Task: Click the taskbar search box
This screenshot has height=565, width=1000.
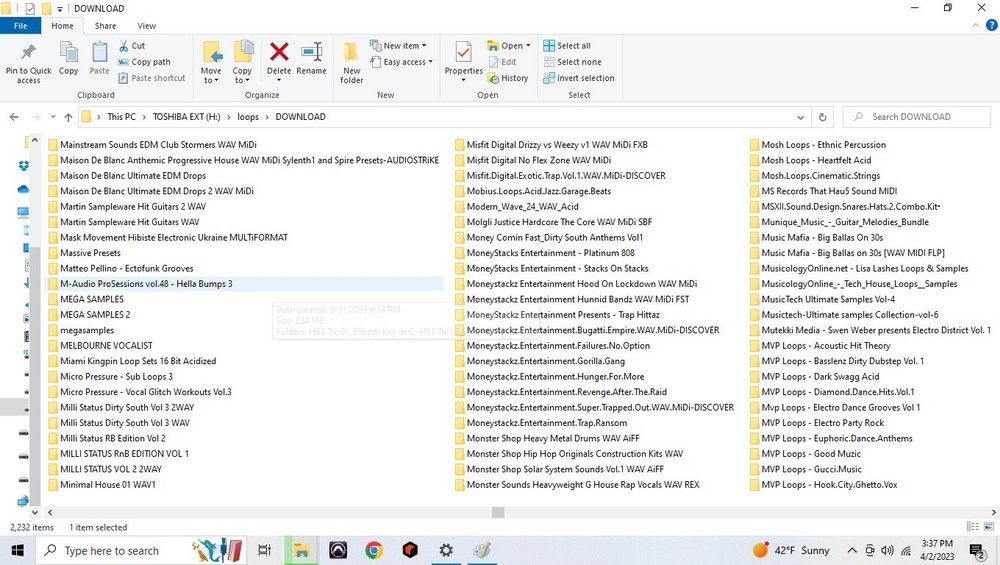Action: (141, 550)
